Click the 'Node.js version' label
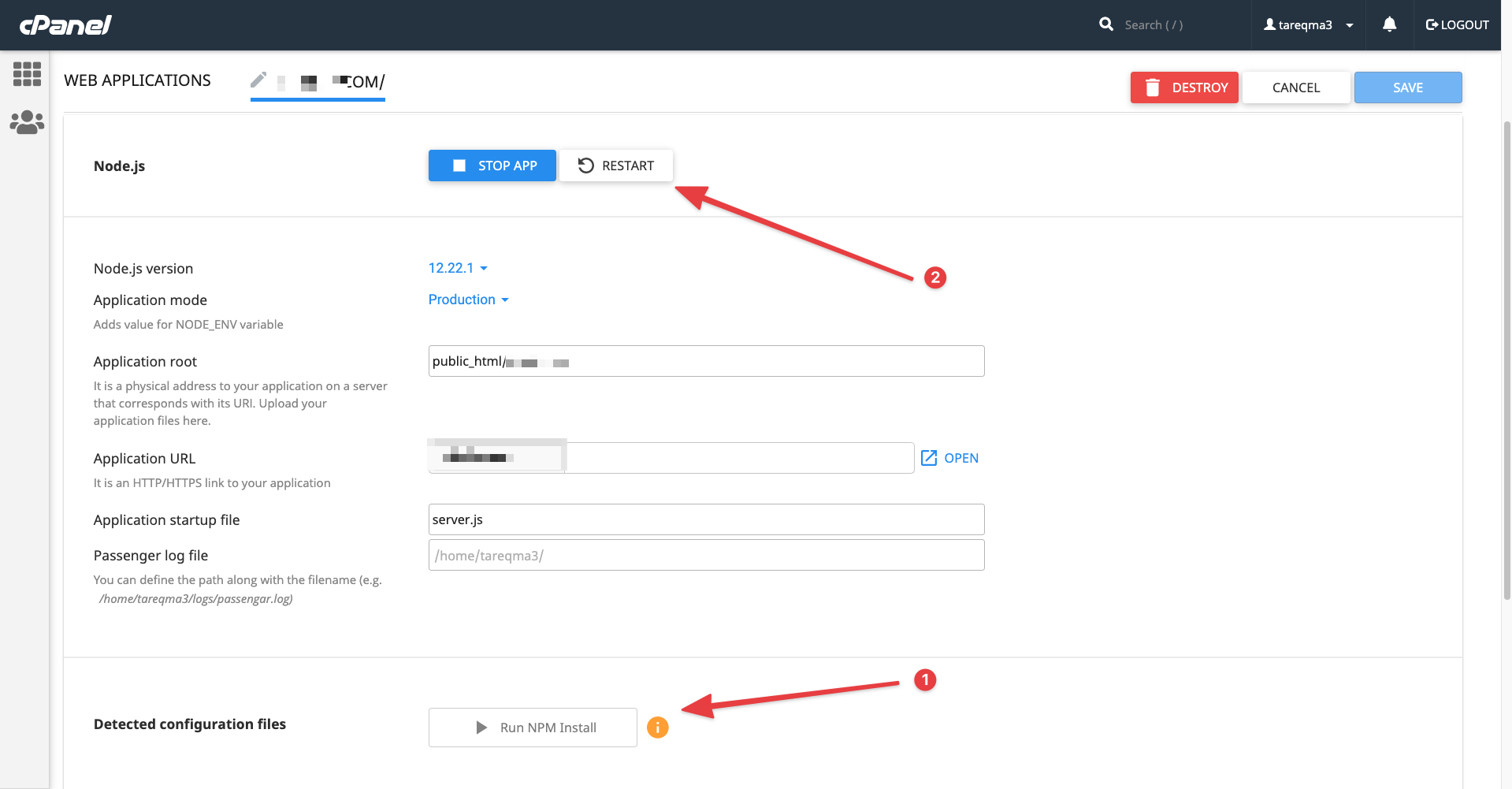 point(143,269)
